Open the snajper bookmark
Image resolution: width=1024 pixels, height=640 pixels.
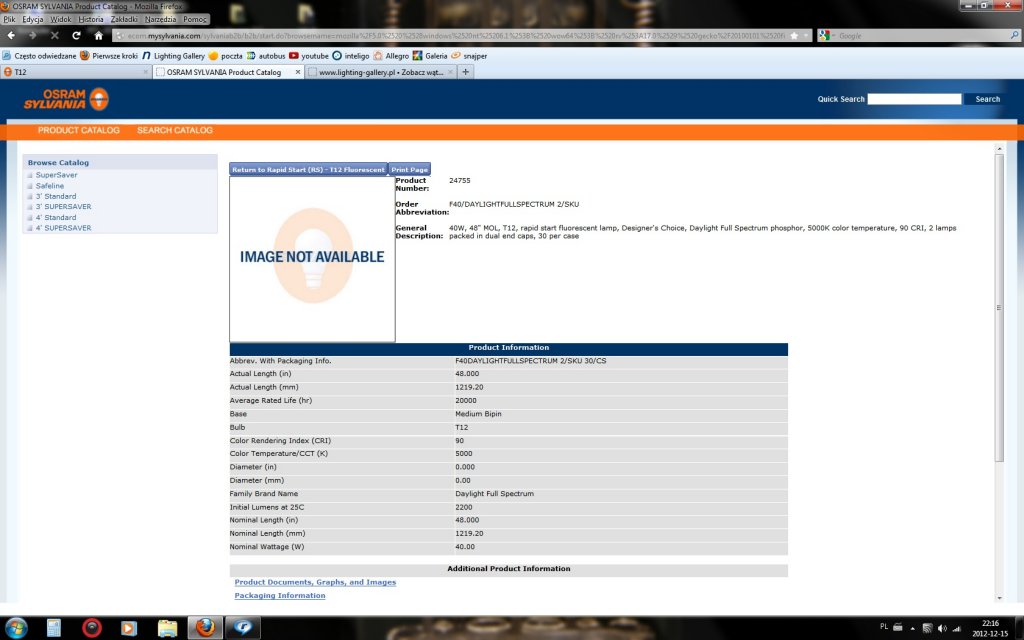click(x=469, y=56)
